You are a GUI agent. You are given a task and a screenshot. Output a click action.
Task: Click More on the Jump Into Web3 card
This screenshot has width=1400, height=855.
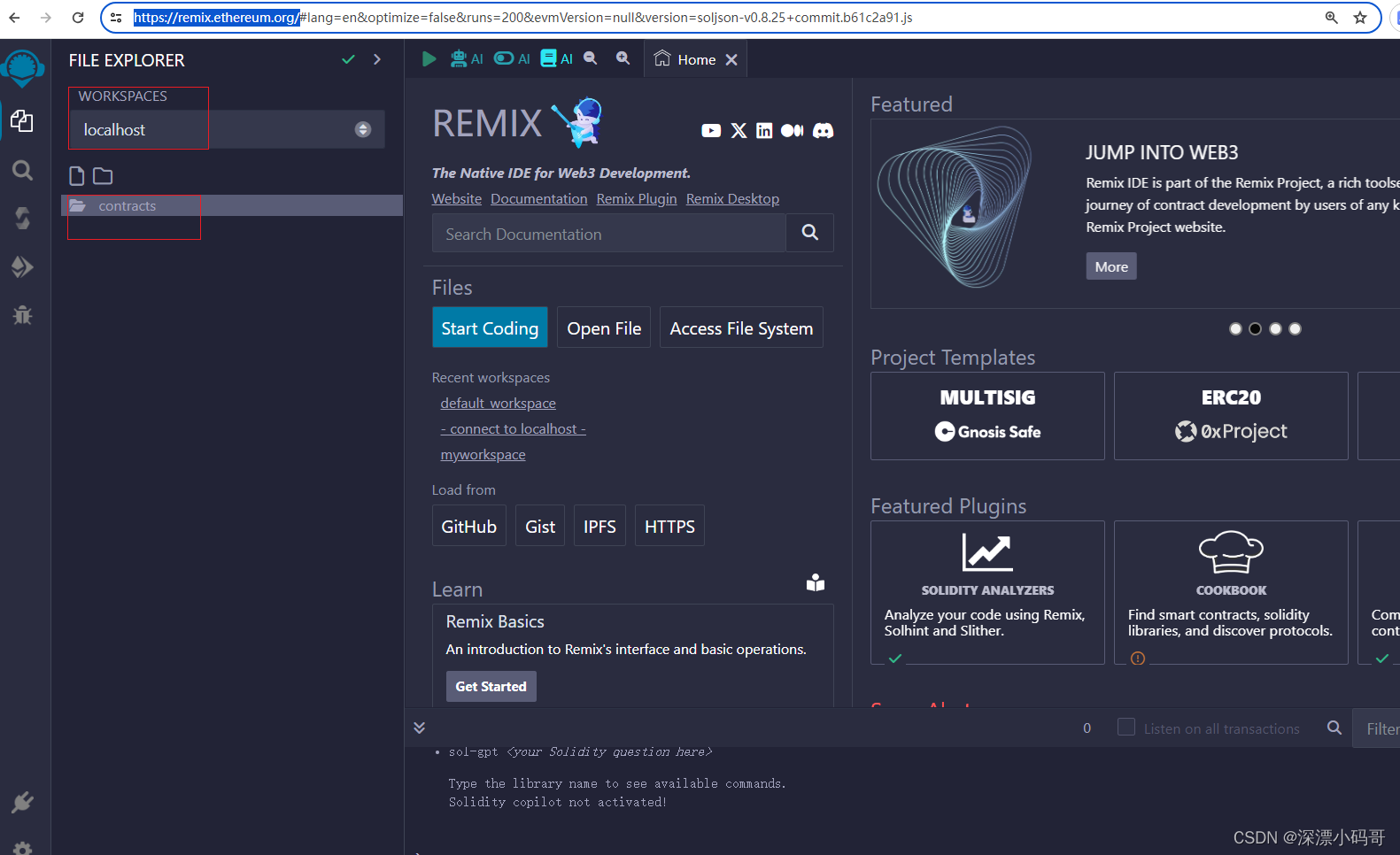tap(1111, 266)
